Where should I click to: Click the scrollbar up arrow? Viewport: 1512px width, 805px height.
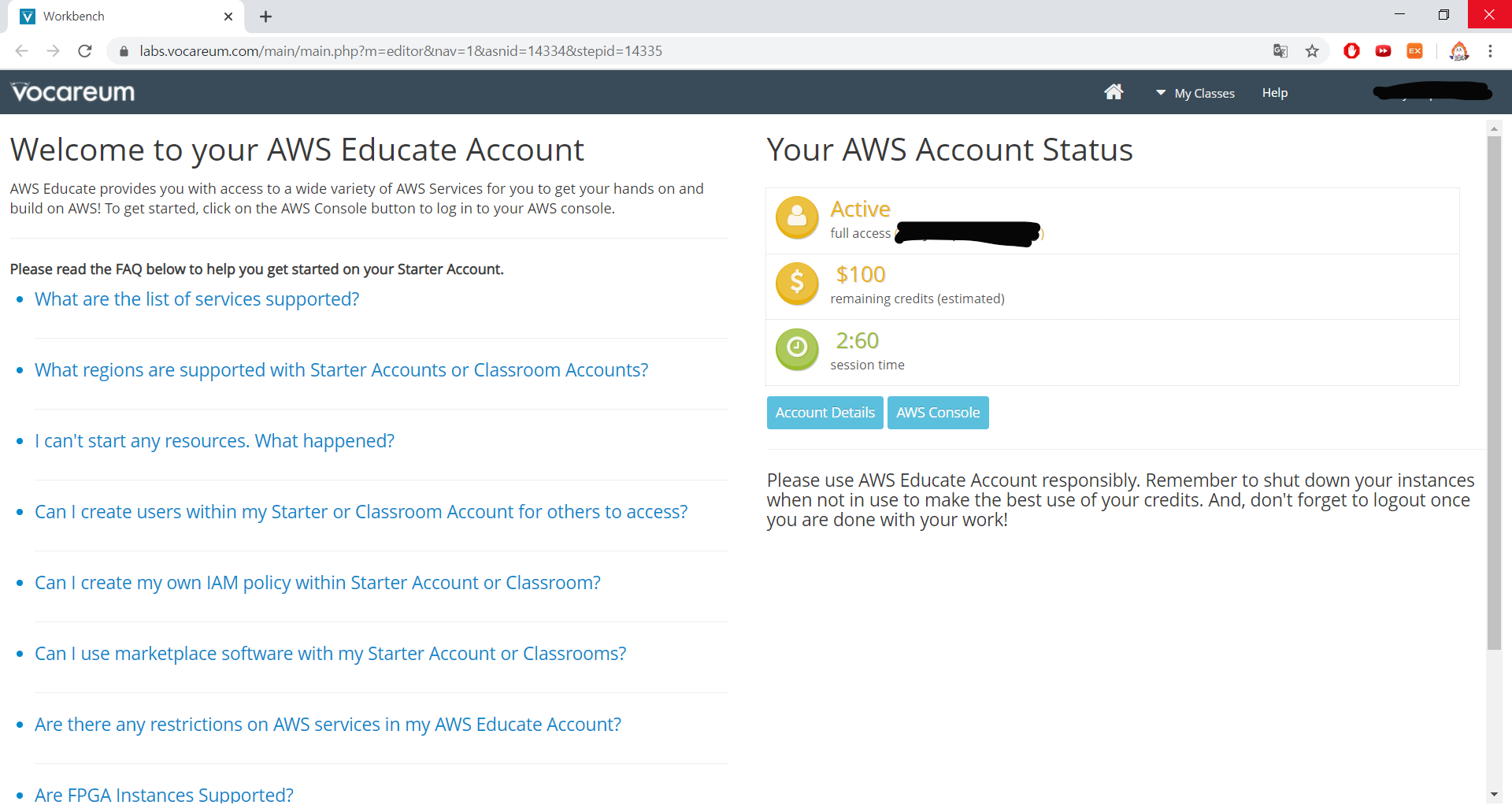point(1494,128)
